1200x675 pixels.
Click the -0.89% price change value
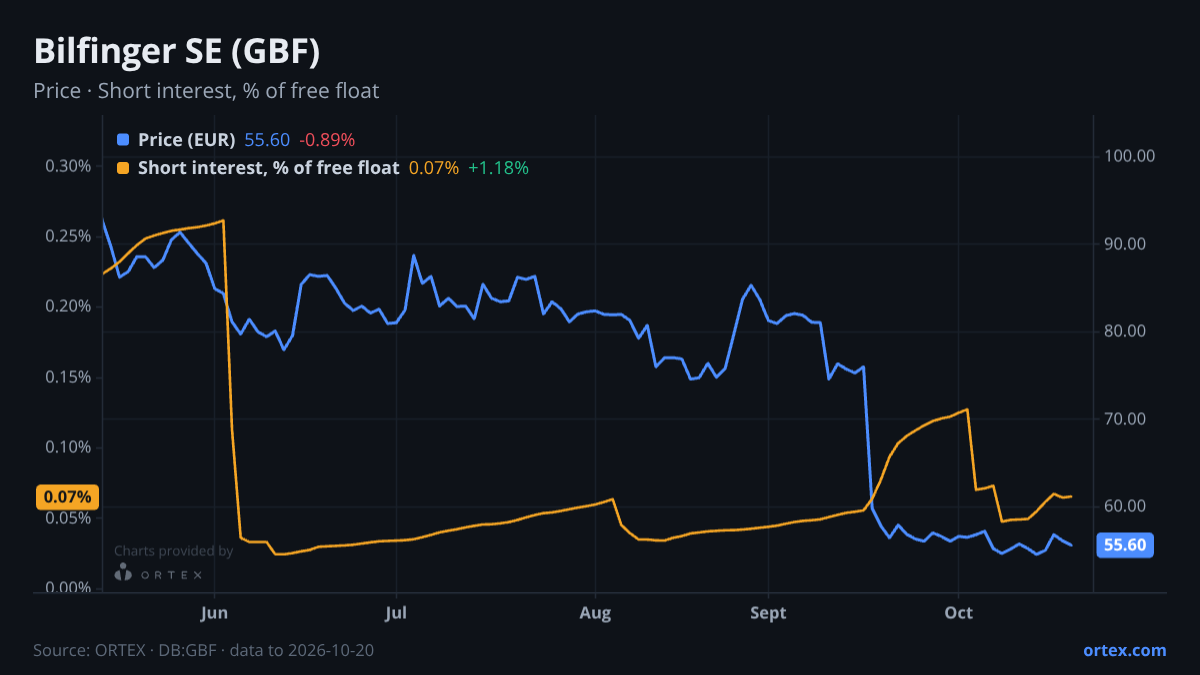click(x=327, y=140)
